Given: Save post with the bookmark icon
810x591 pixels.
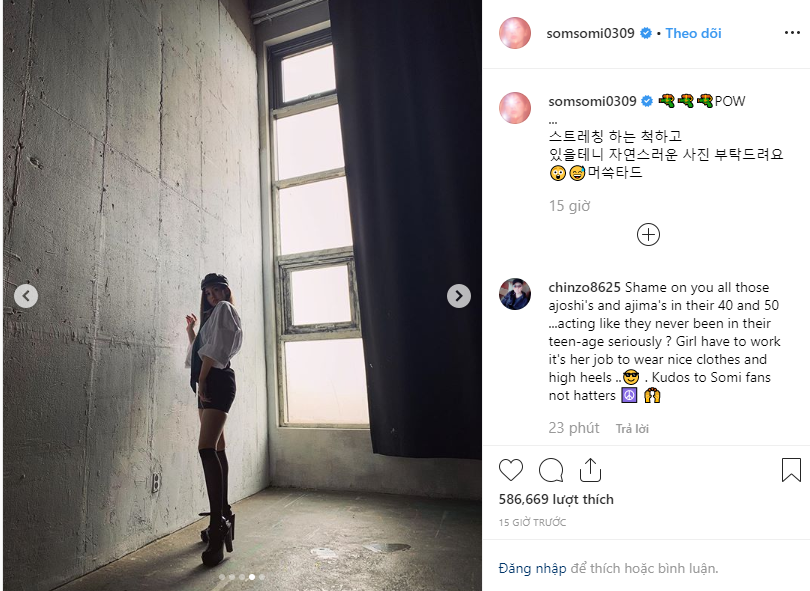Looking at the screenshot, I should tap(791, 470).
